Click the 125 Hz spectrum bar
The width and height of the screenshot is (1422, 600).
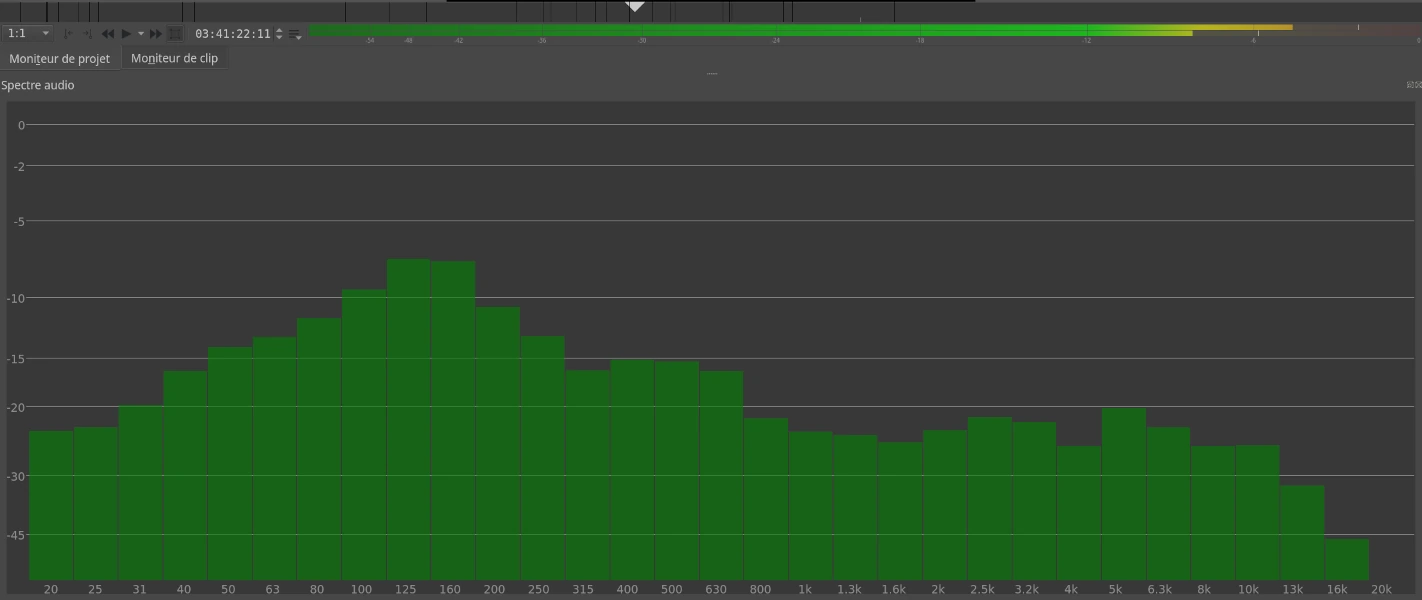click(x=408, y=420)
